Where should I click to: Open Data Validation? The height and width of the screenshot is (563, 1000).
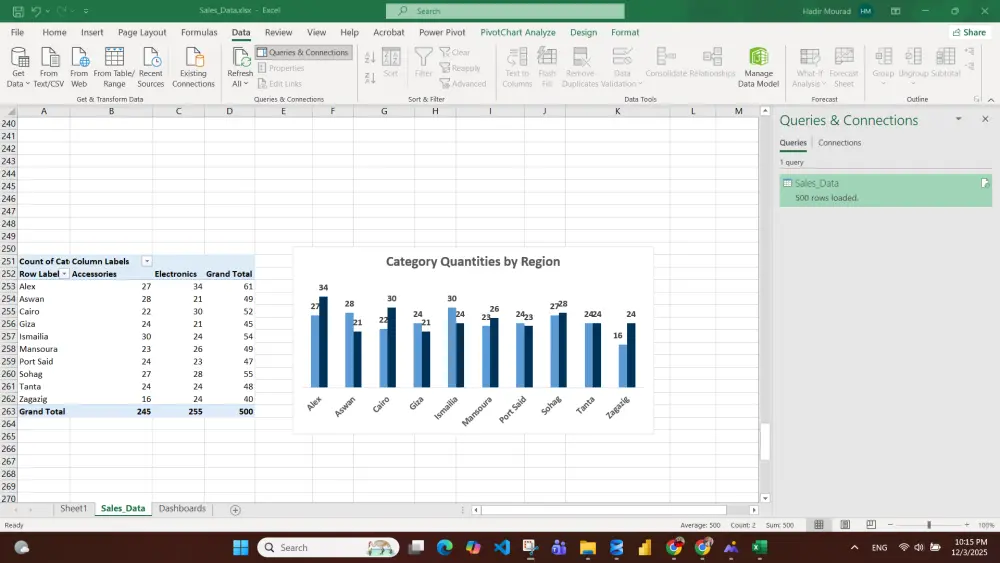click(x=622, y=67)
